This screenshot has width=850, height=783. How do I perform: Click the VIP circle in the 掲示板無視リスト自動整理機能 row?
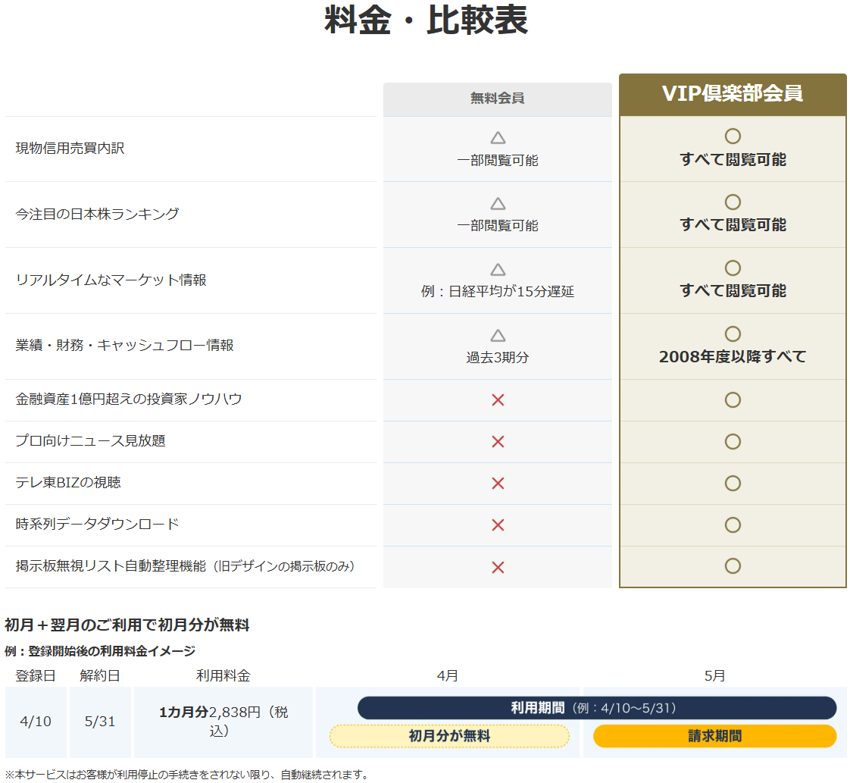click(x=732, y=566)
